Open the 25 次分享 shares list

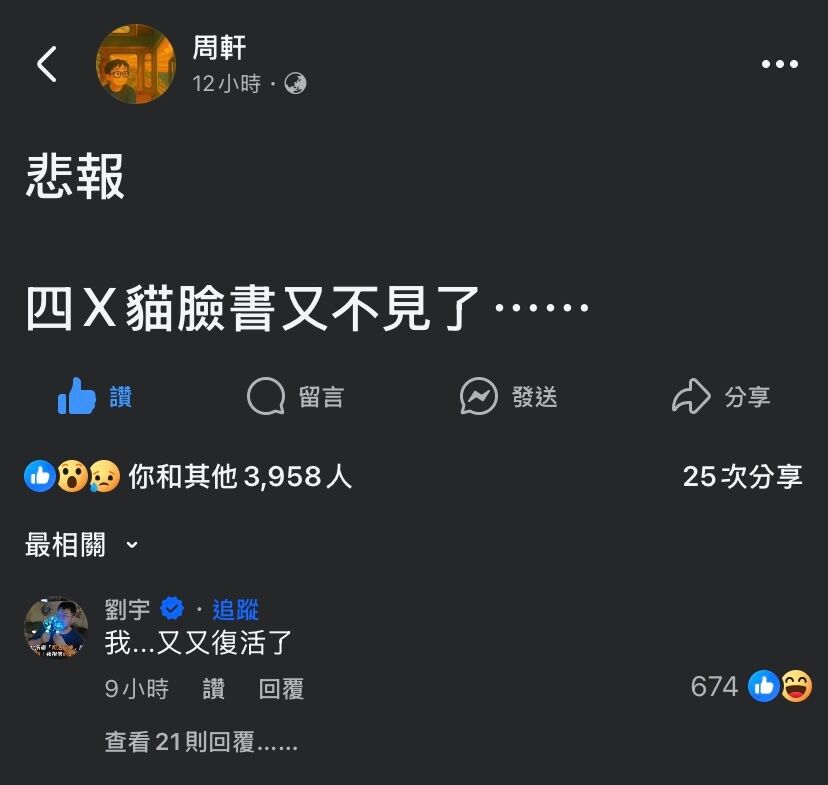(x=742, y=476)
